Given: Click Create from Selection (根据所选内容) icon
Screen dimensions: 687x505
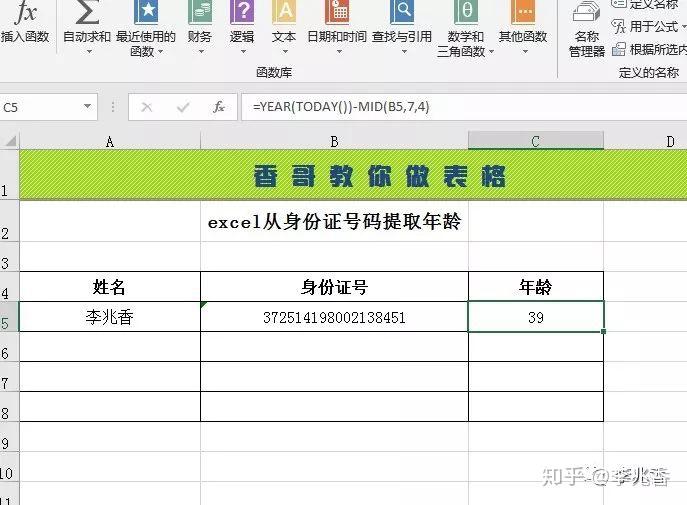Looking at the screenshot, I should tap(619, 49).
